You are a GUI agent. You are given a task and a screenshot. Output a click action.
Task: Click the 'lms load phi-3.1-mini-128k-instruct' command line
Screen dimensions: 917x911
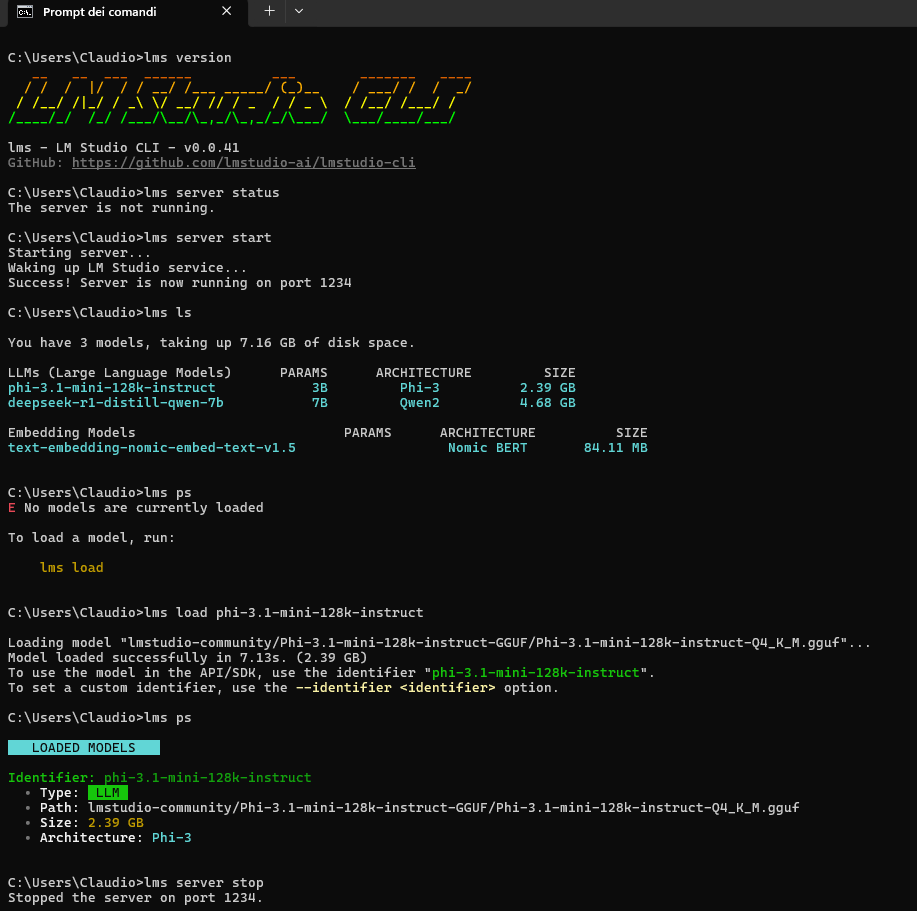215,613
